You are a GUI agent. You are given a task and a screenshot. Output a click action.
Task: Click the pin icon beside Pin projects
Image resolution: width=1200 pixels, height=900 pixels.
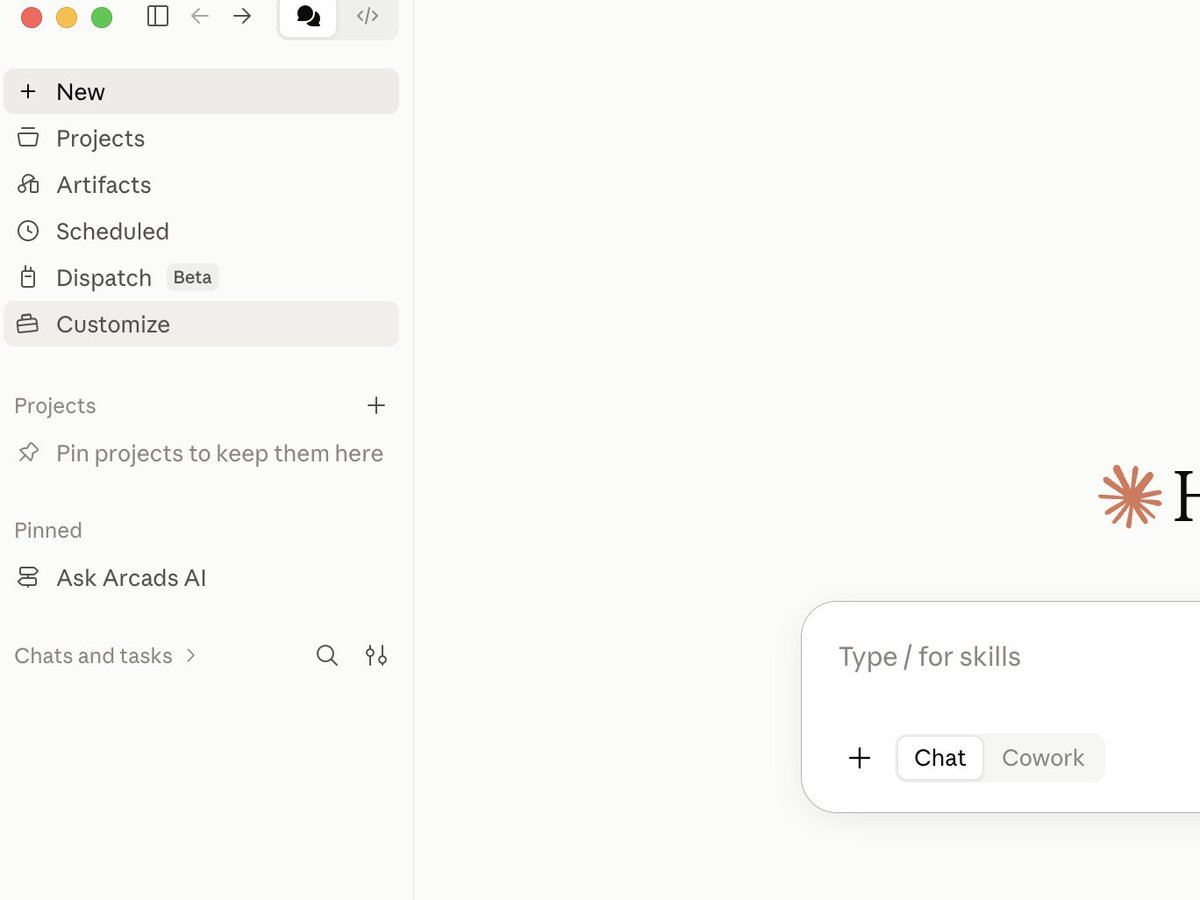pyautogui.click(x=28, y=453)
